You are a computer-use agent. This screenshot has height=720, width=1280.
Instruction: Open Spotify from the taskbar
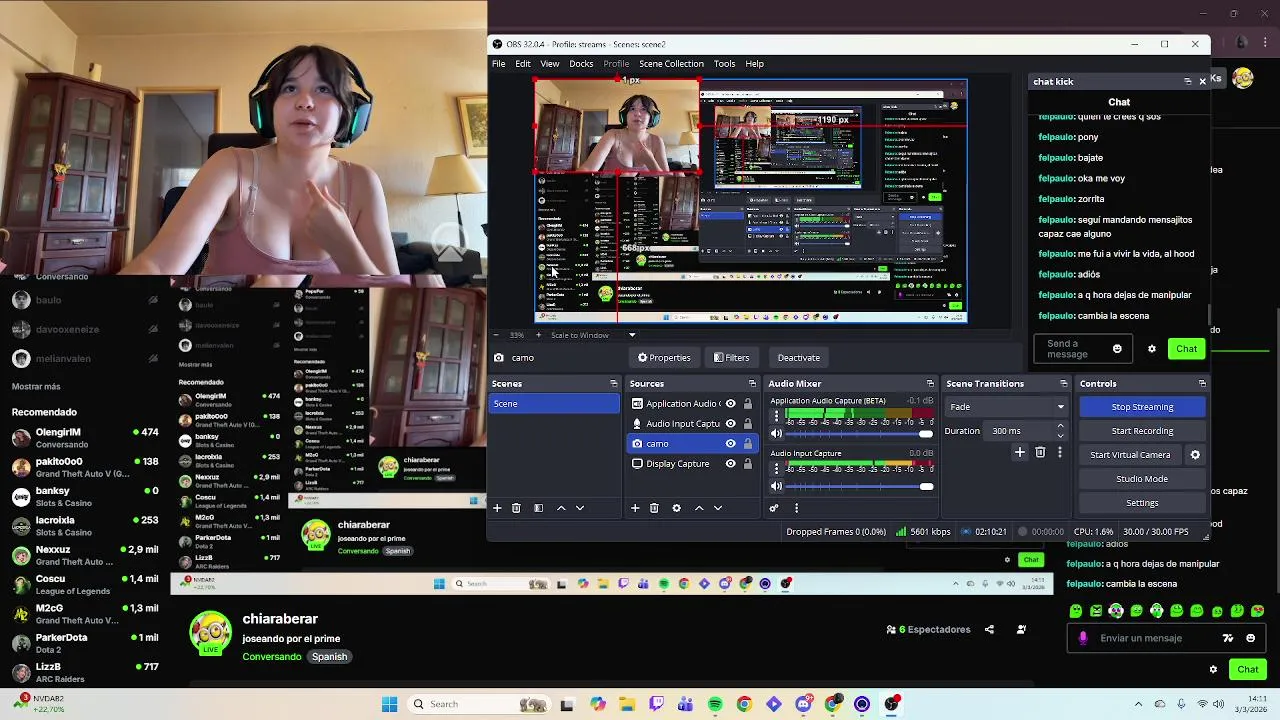[x=715, y=705]
